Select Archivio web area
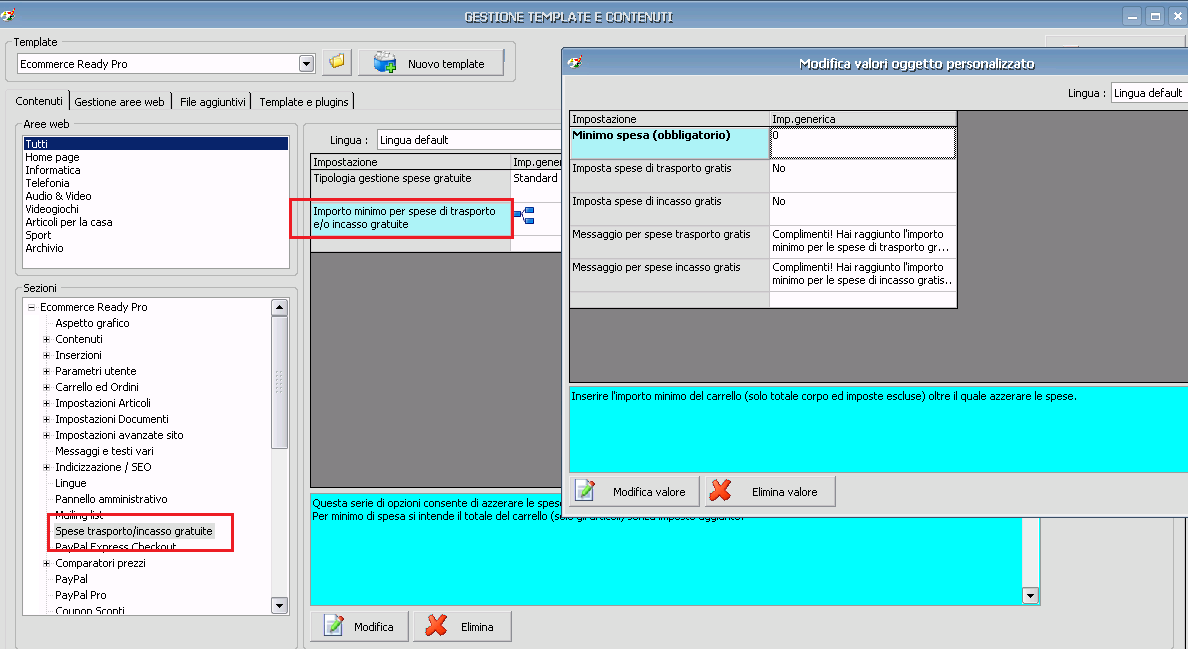1188x649 pixels. pos(44,248)
